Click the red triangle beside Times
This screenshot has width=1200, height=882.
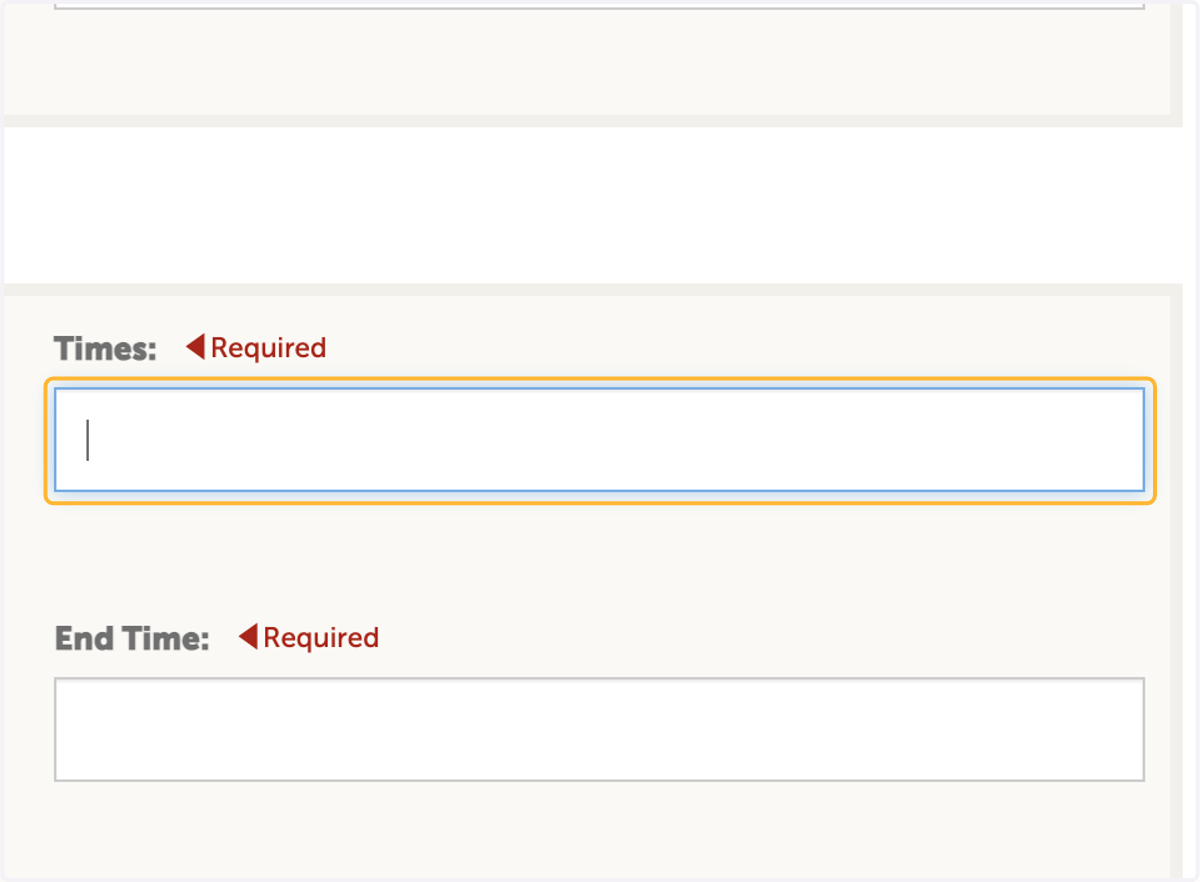(x=195, y=347)
